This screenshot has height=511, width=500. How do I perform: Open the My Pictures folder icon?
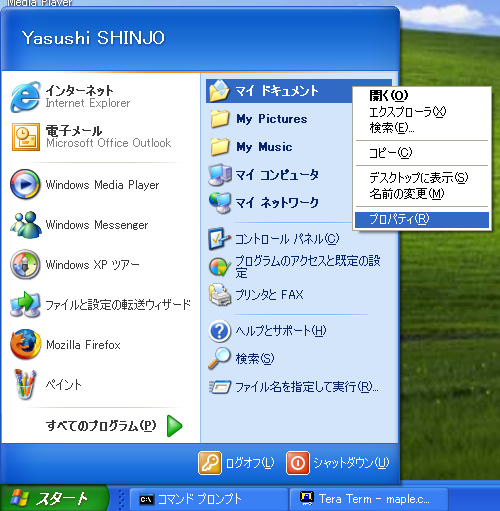(x=220, y=119)
